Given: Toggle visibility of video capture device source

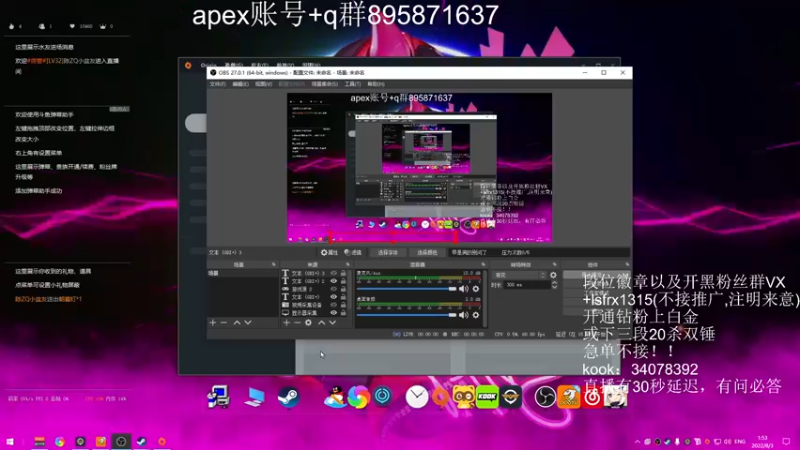Looking at the screenshot, I should [334, 305].
